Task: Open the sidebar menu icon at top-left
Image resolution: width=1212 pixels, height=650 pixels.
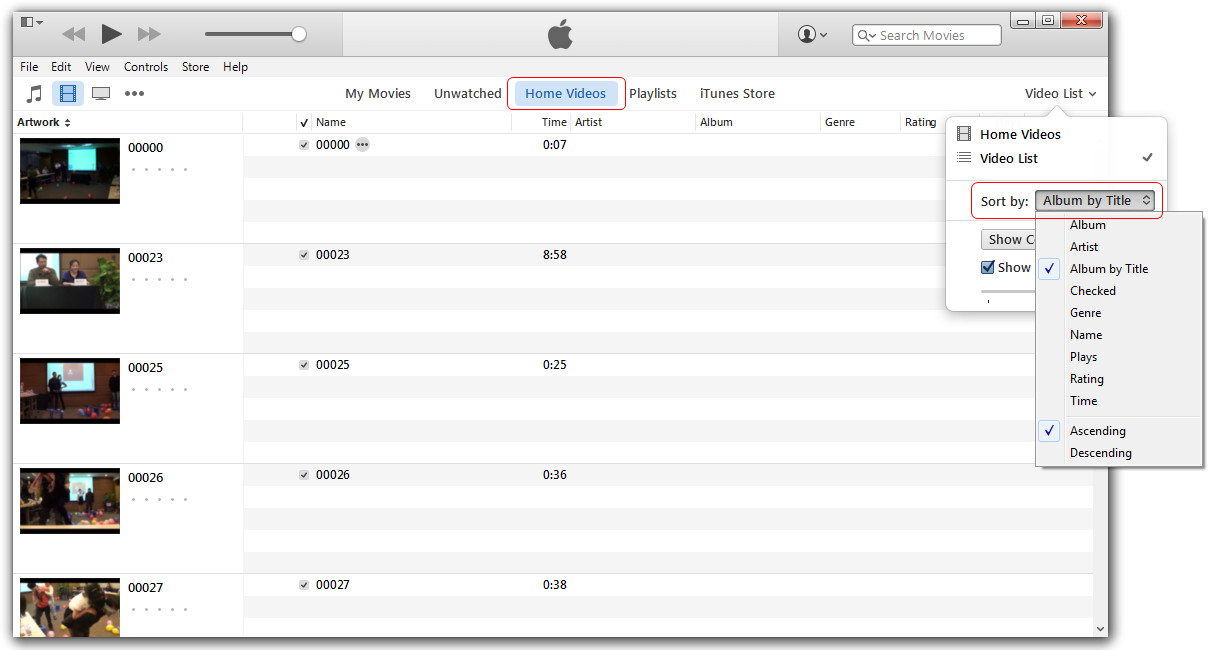Action: coord(31,22)
